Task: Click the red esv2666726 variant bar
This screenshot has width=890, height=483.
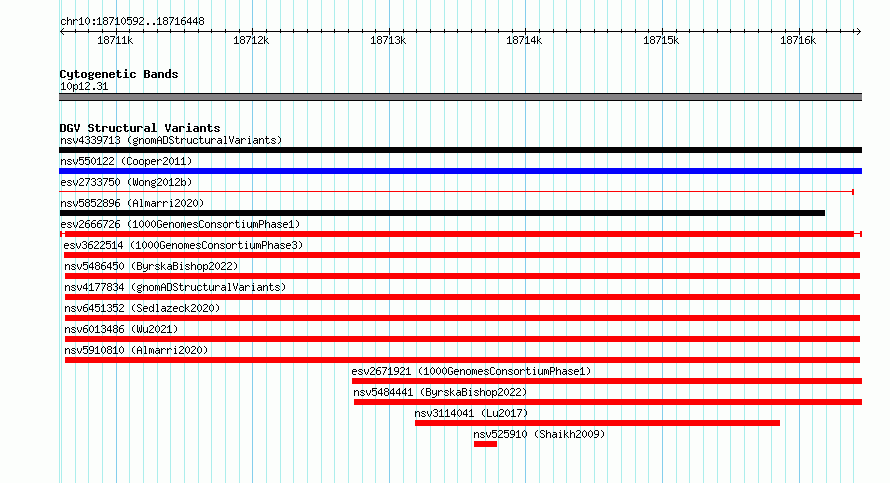Action: (x=460, y=234)
